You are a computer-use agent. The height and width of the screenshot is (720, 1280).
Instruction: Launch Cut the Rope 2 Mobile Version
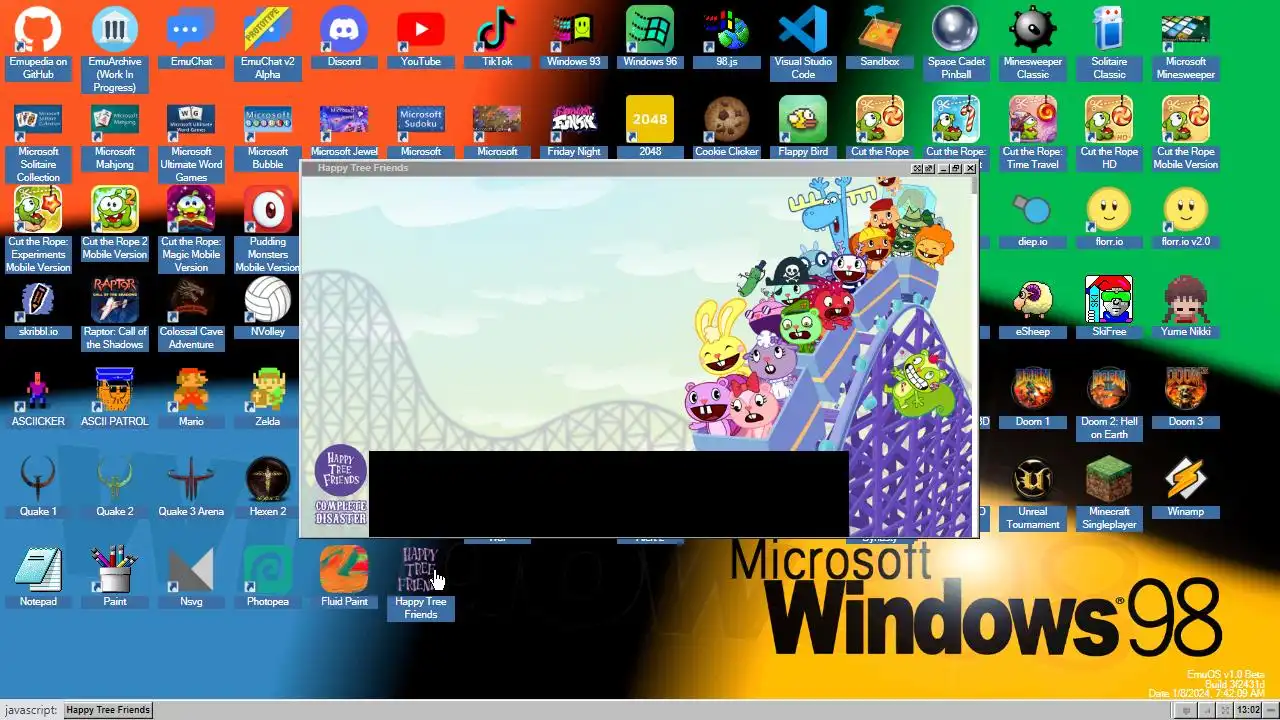[115, 211]
